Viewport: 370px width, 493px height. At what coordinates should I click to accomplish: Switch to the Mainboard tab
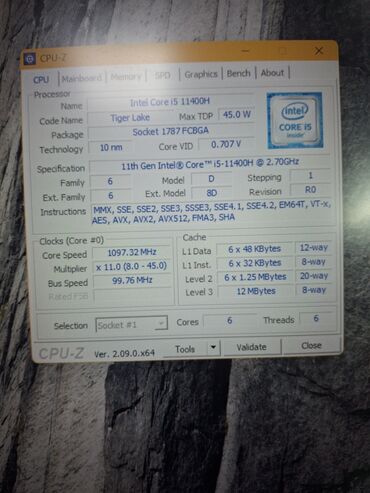(x=82, y=78)
